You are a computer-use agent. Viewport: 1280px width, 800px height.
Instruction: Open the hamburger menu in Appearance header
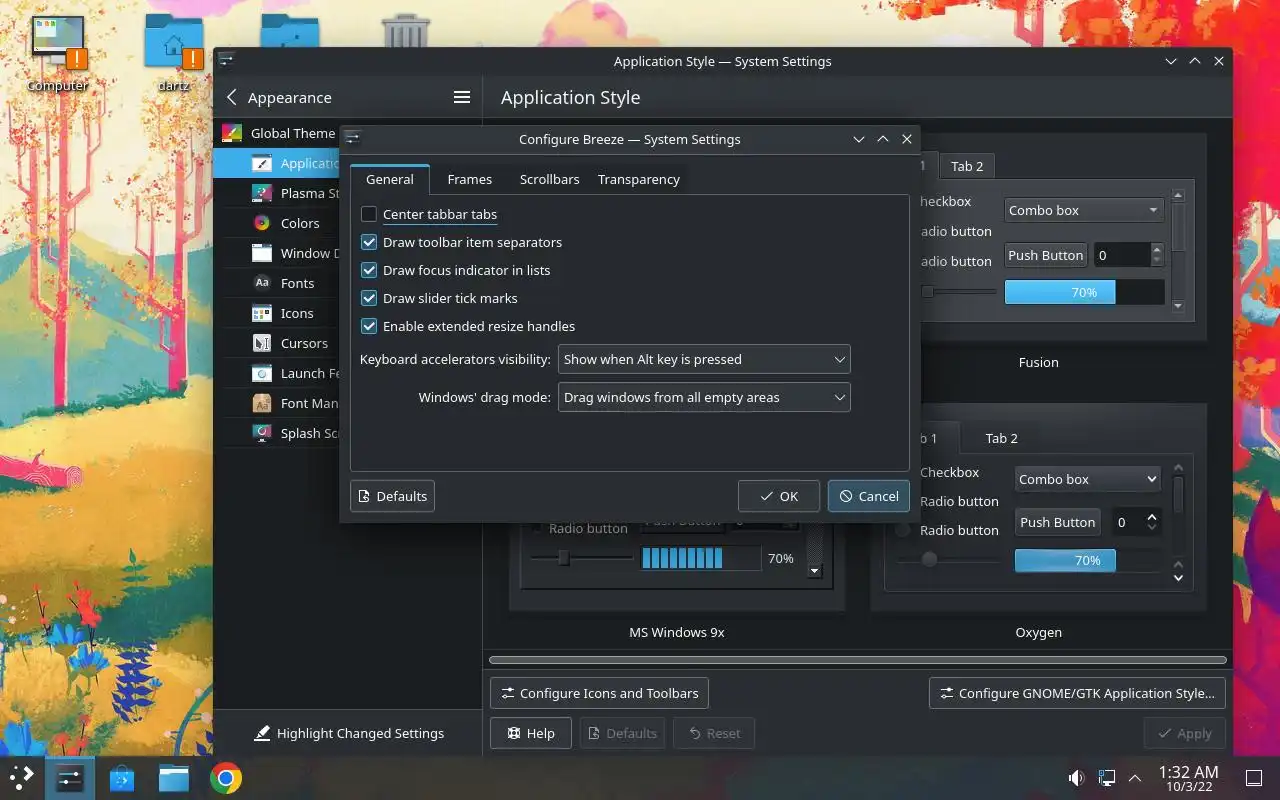(x=461, y=97)
